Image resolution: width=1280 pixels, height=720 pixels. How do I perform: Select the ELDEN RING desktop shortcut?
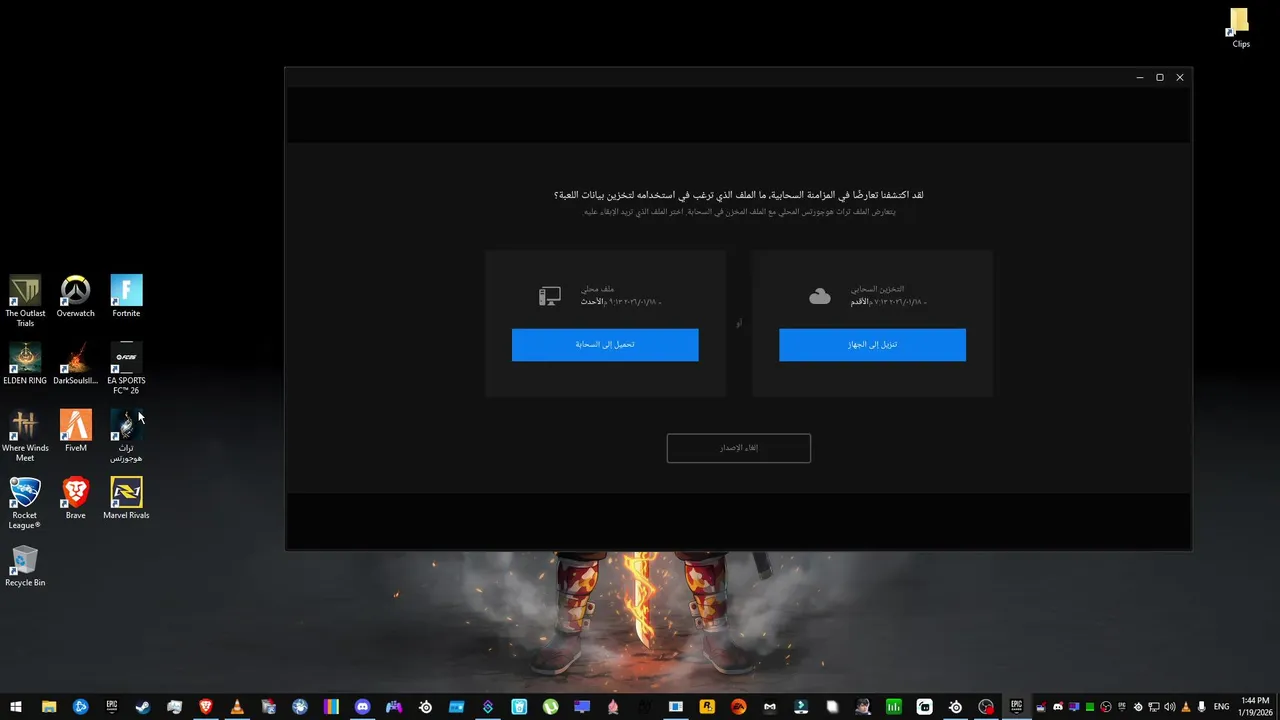coord(25,363)
